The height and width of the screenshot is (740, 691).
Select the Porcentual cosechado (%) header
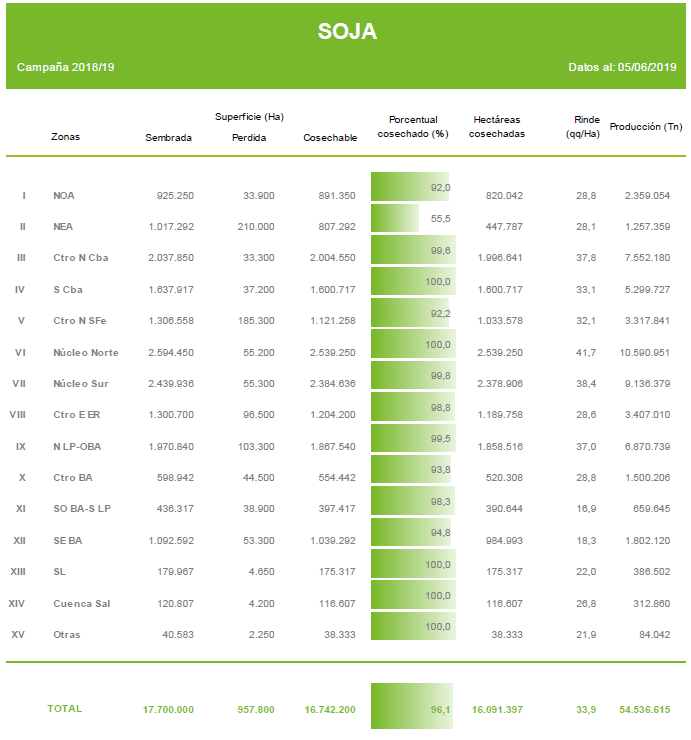pyautogui.click(x=412, y=127)
